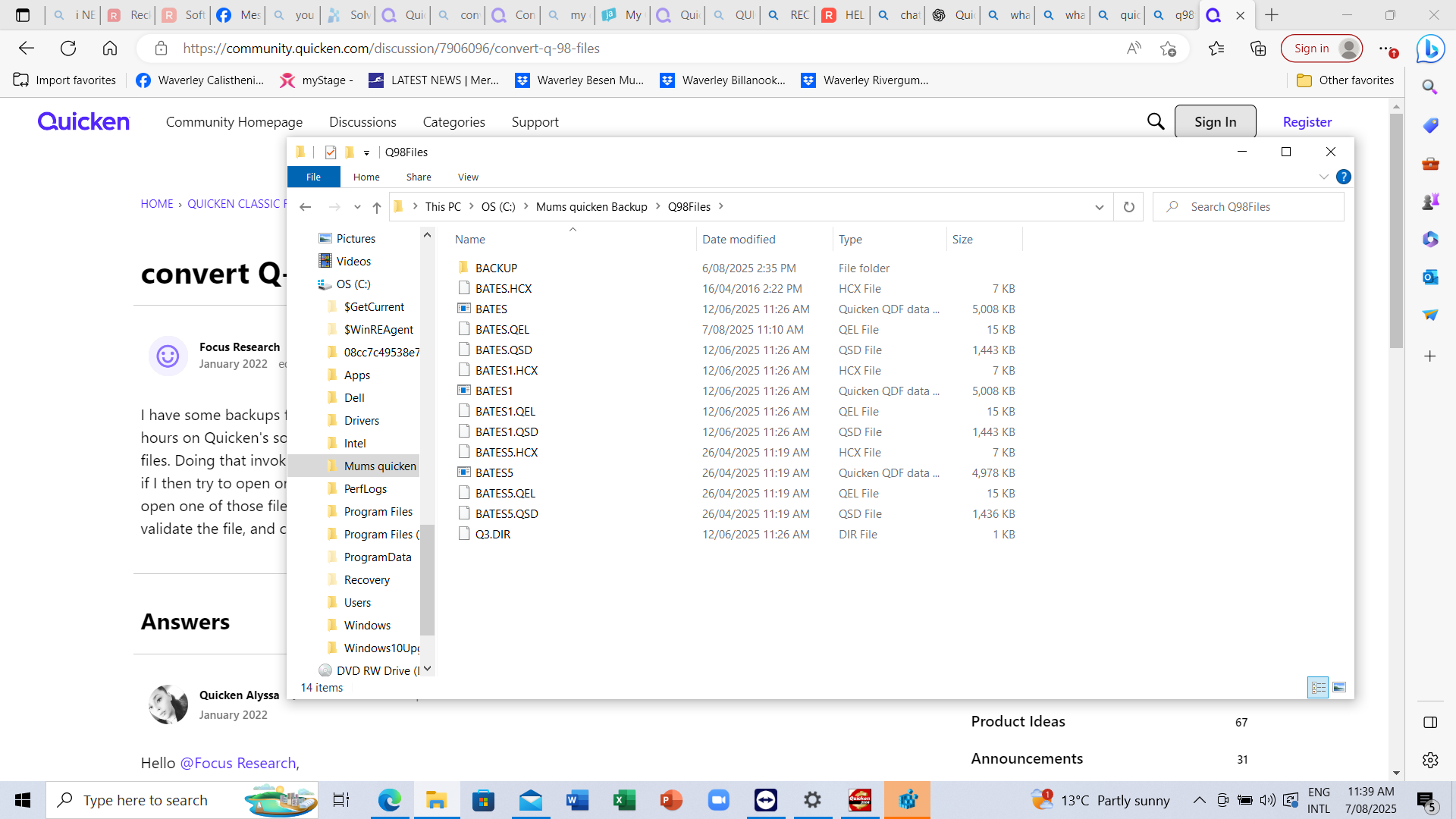Open the View ribbon tab
This screenshot has width=1456, height=819.
point(468,177)
